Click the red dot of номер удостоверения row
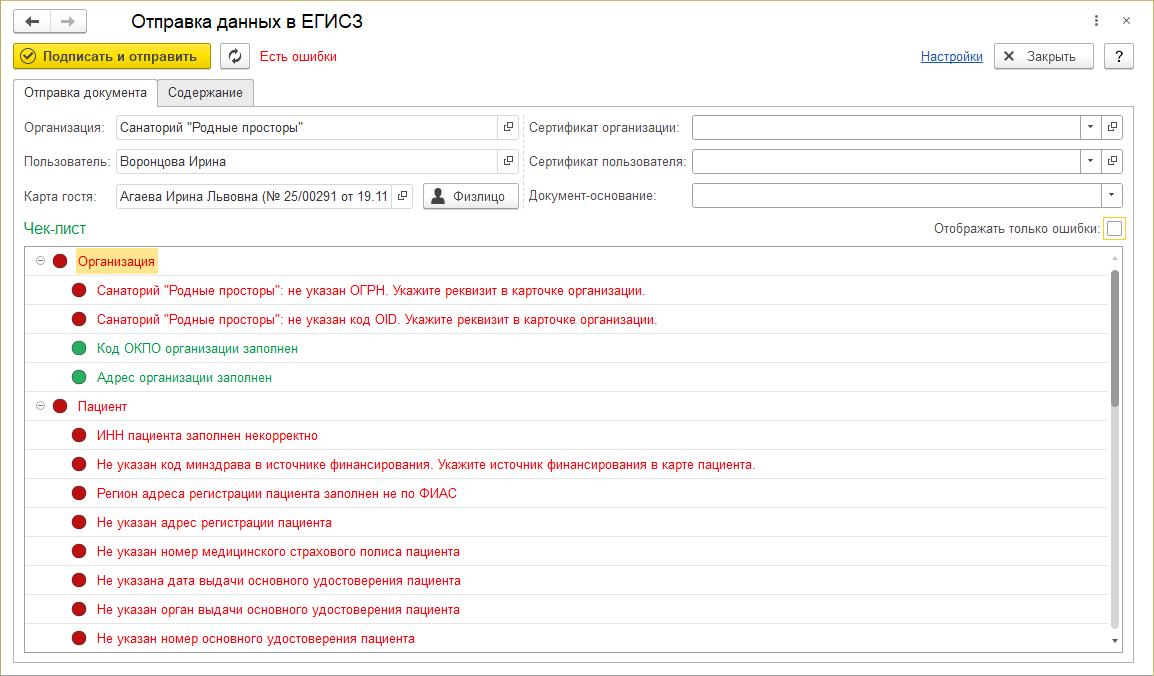 79,638
